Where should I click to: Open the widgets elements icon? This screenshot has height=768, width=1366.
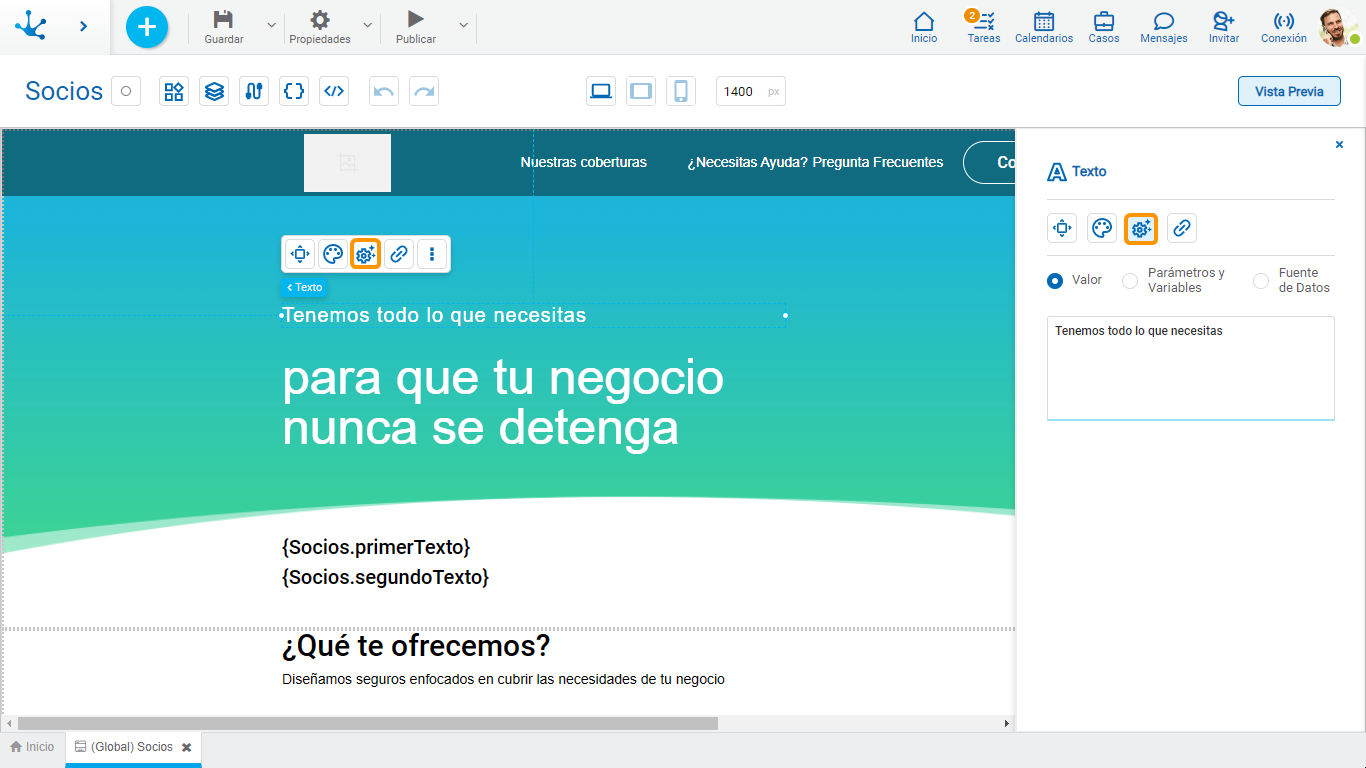point(174,91)
